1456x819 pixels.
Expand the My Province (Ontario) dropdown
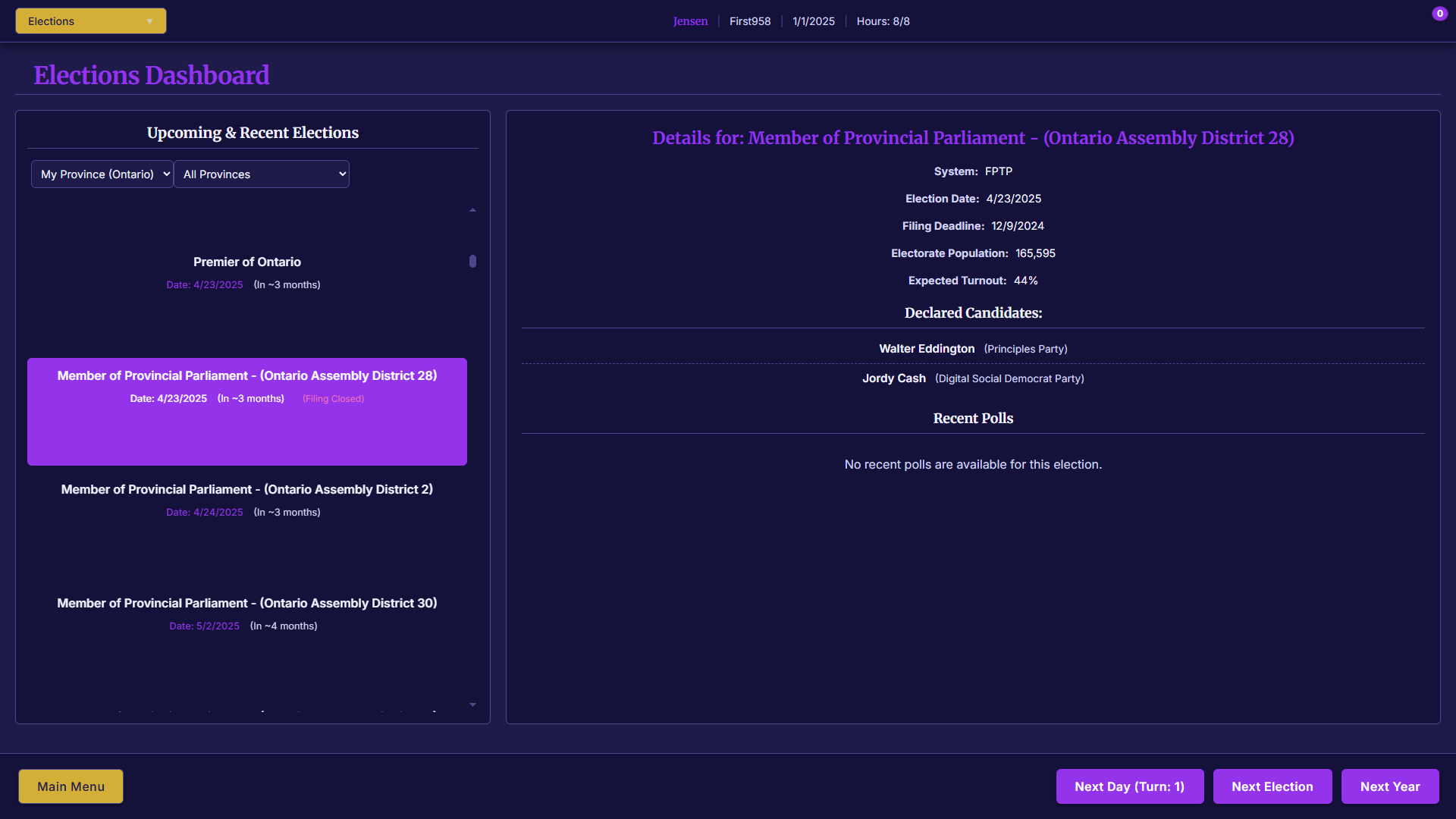coord(102,174)
